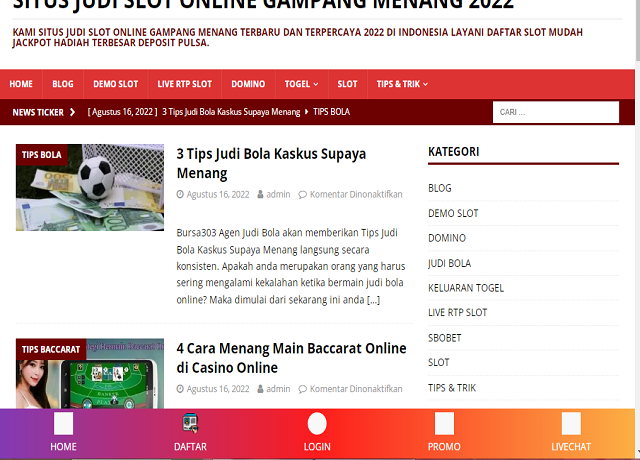The width and height of the screenshot is (640, 460).
Task: Choose SBOBET from the Kategori list
Action: click(444, 338)
